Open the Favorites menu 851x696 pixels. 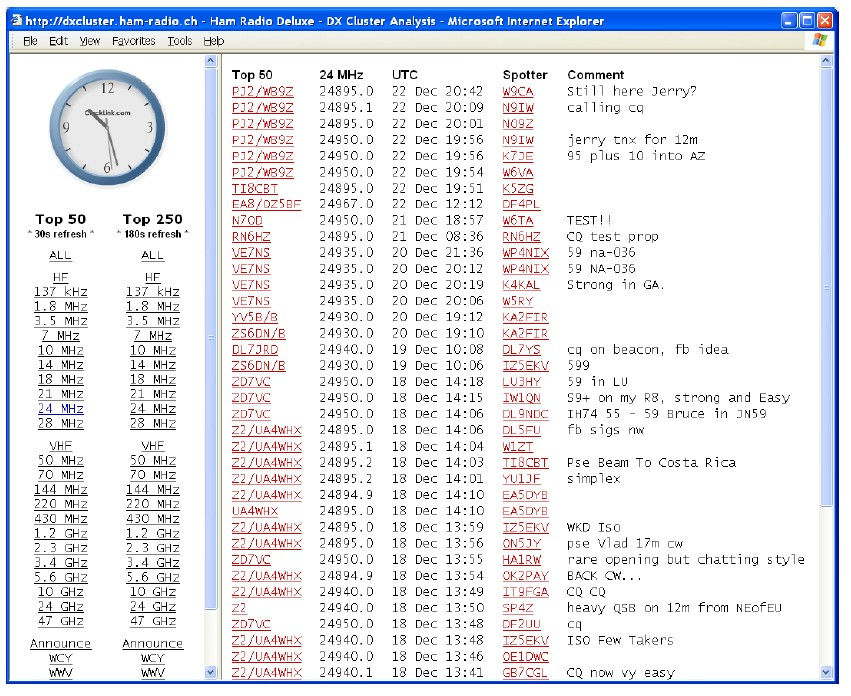point(134,41)
